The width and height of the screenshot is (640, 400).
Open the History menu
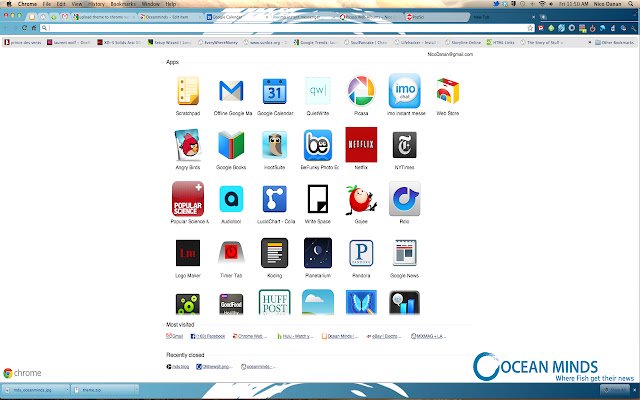(96, 4)
